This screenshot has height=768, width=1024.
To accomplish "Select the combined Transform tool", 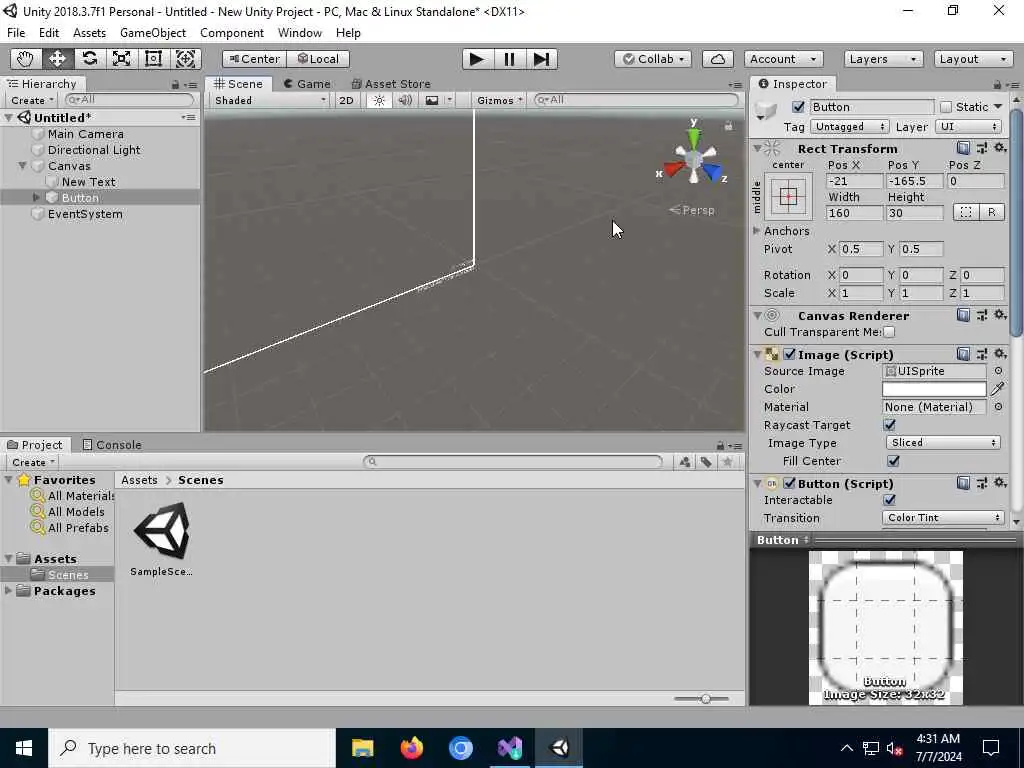I will (x=185, y=59).
